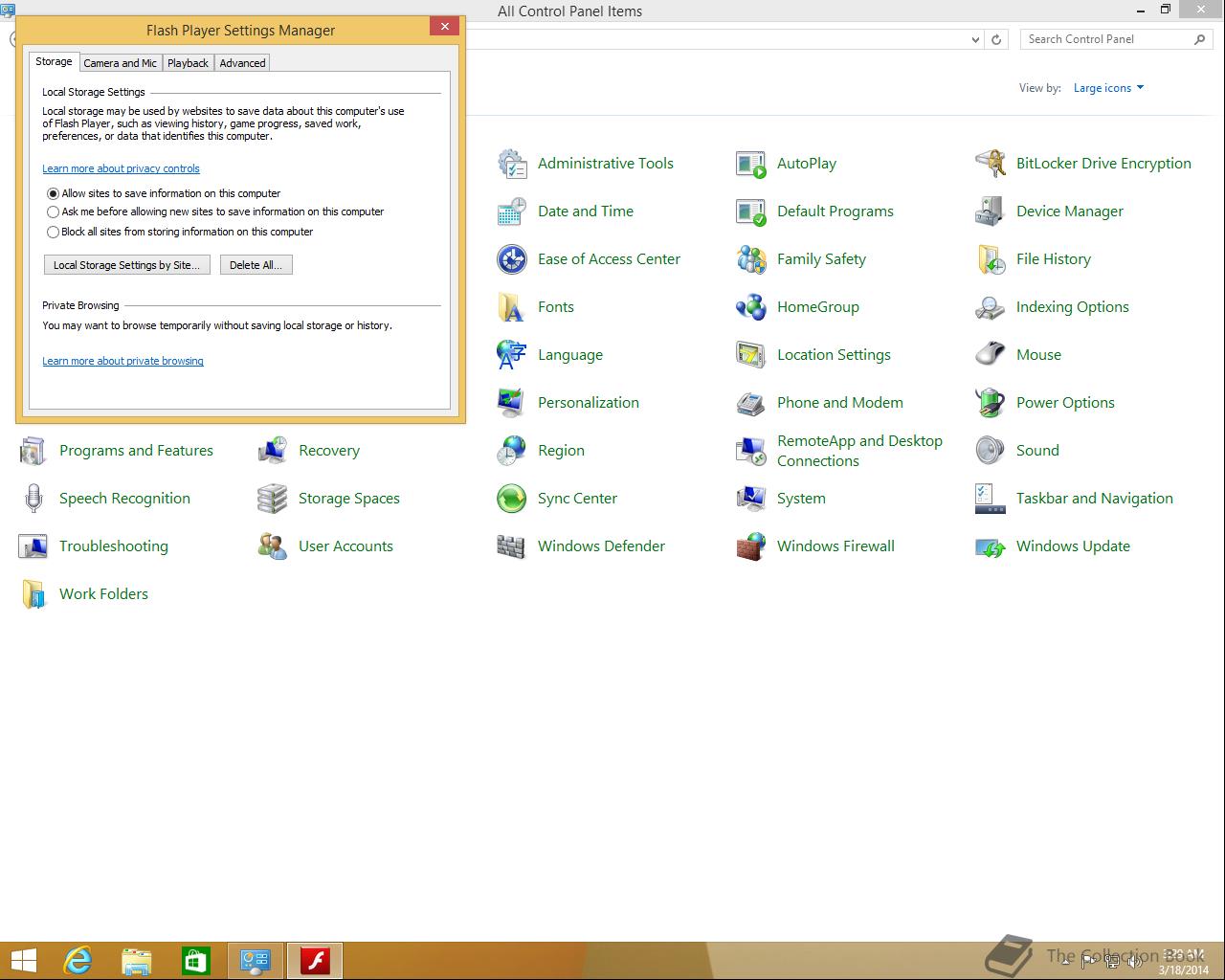1225x980 pixels.
Task: Open the Administrative Tools icon
Action: tap(512, 164)
